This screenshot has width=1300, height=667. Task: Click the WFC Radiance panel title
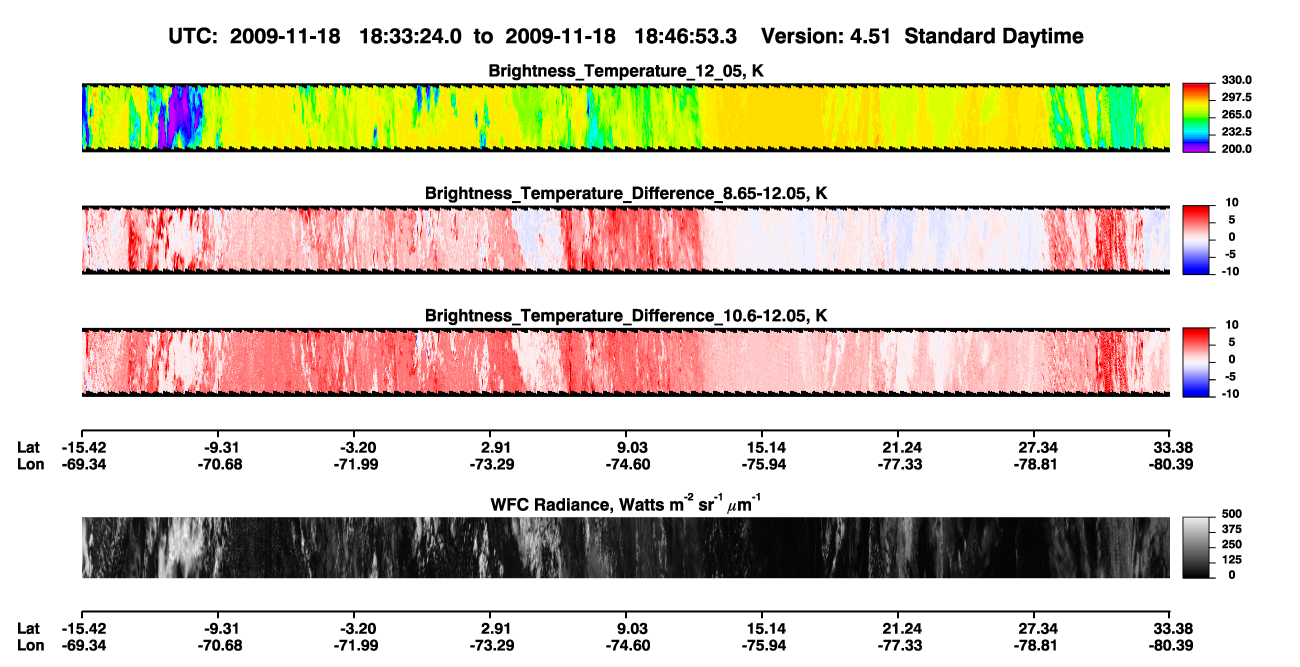[x=626, y=502]
